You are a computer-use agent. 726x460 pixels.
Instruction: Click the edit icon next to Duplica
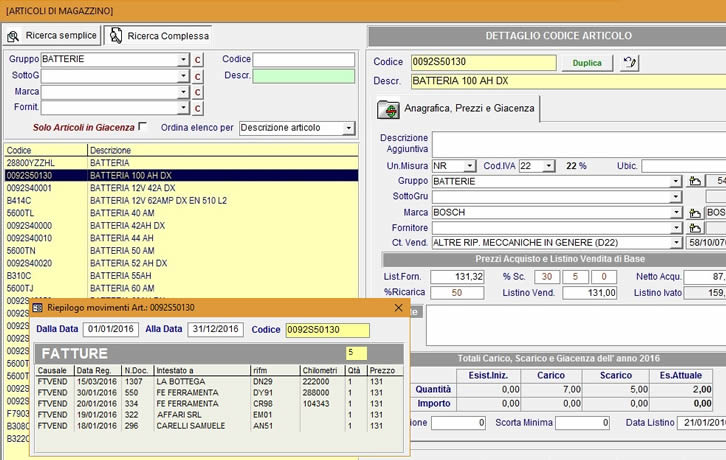[x=630, y=62]
